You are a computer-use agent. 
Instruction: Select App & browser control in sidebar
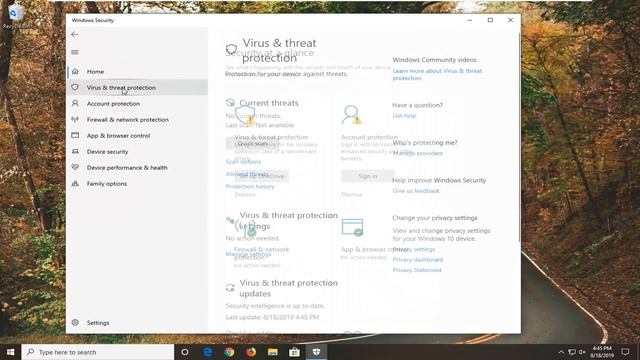click(x=137, y=136)
